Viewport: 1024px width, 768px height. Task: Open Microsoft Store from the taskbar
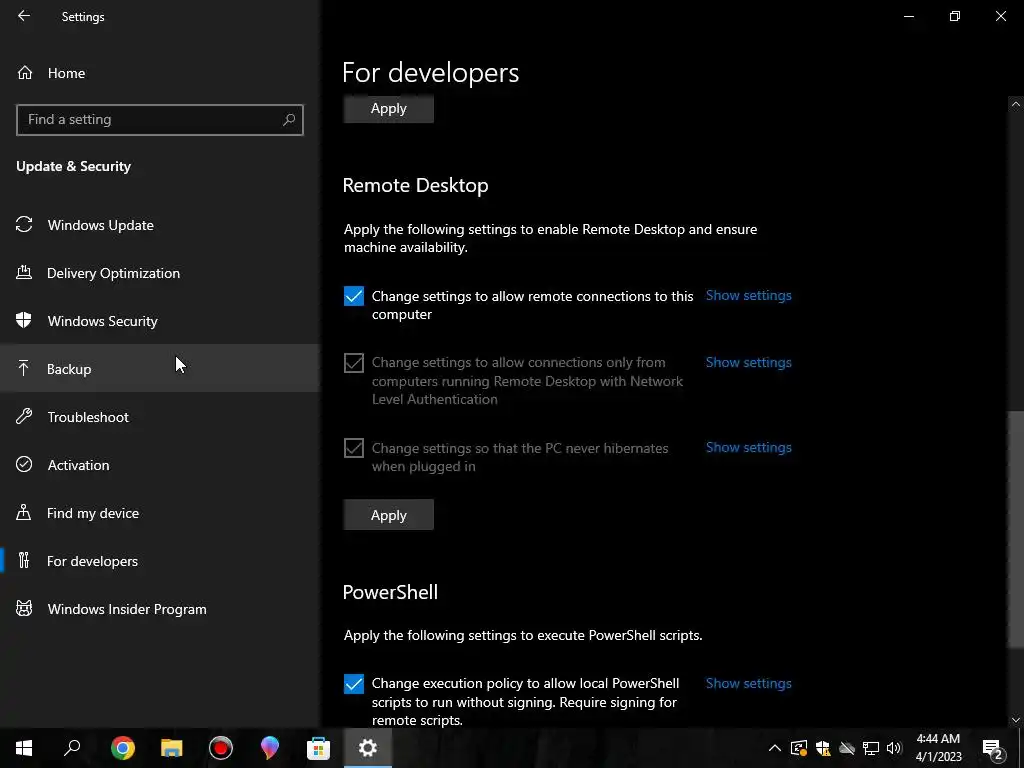point(319,747)
